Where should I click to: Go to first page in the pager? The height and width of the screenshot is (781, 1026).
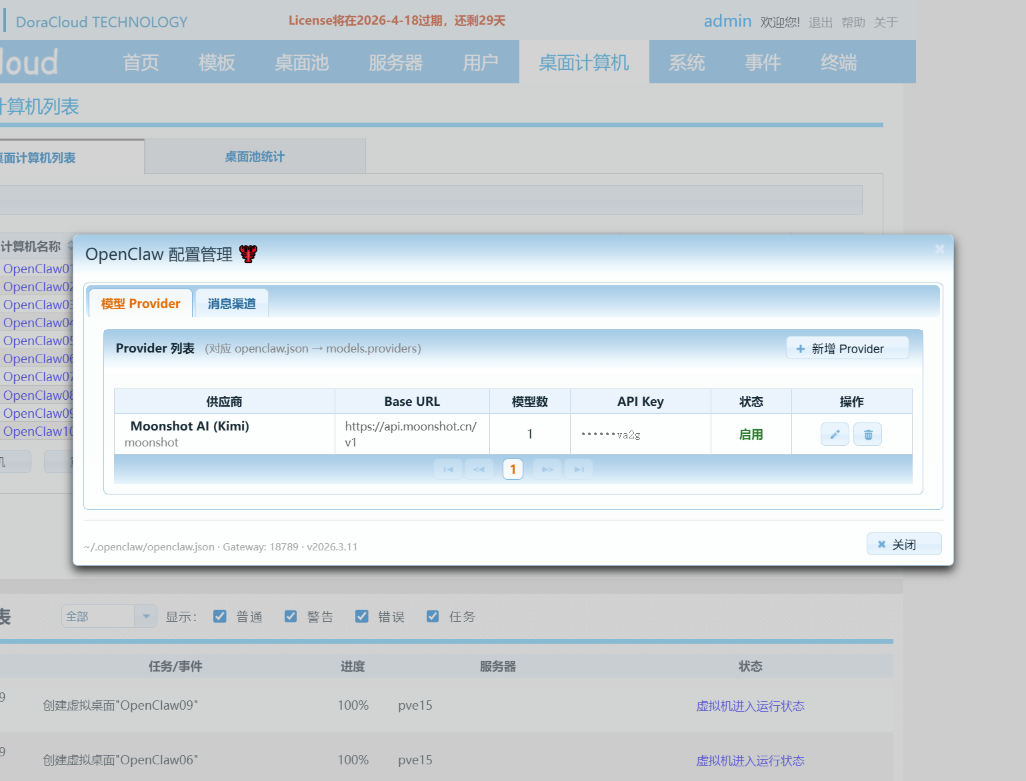(x=448, y=469)
